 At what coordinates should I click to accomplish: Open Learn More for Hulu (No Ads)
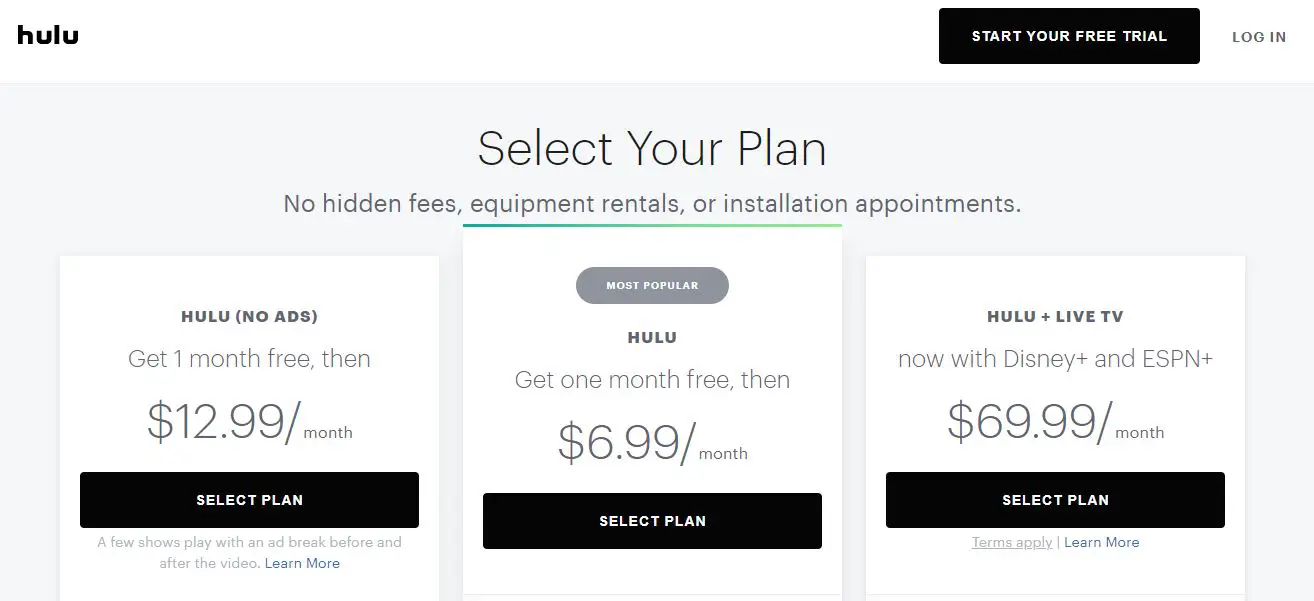(x=302, y=562)
